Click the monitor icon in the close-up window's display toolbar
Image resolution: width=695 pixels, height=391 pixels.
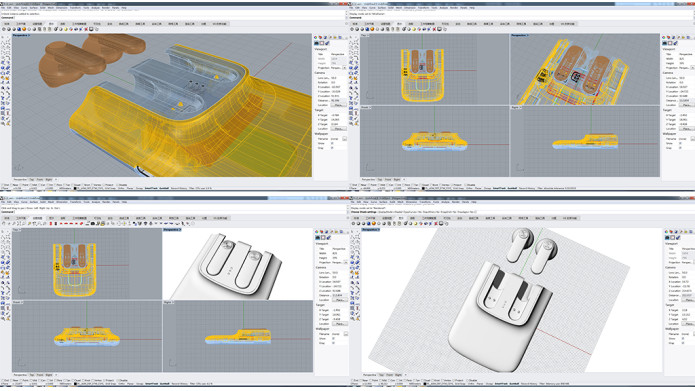91,29
